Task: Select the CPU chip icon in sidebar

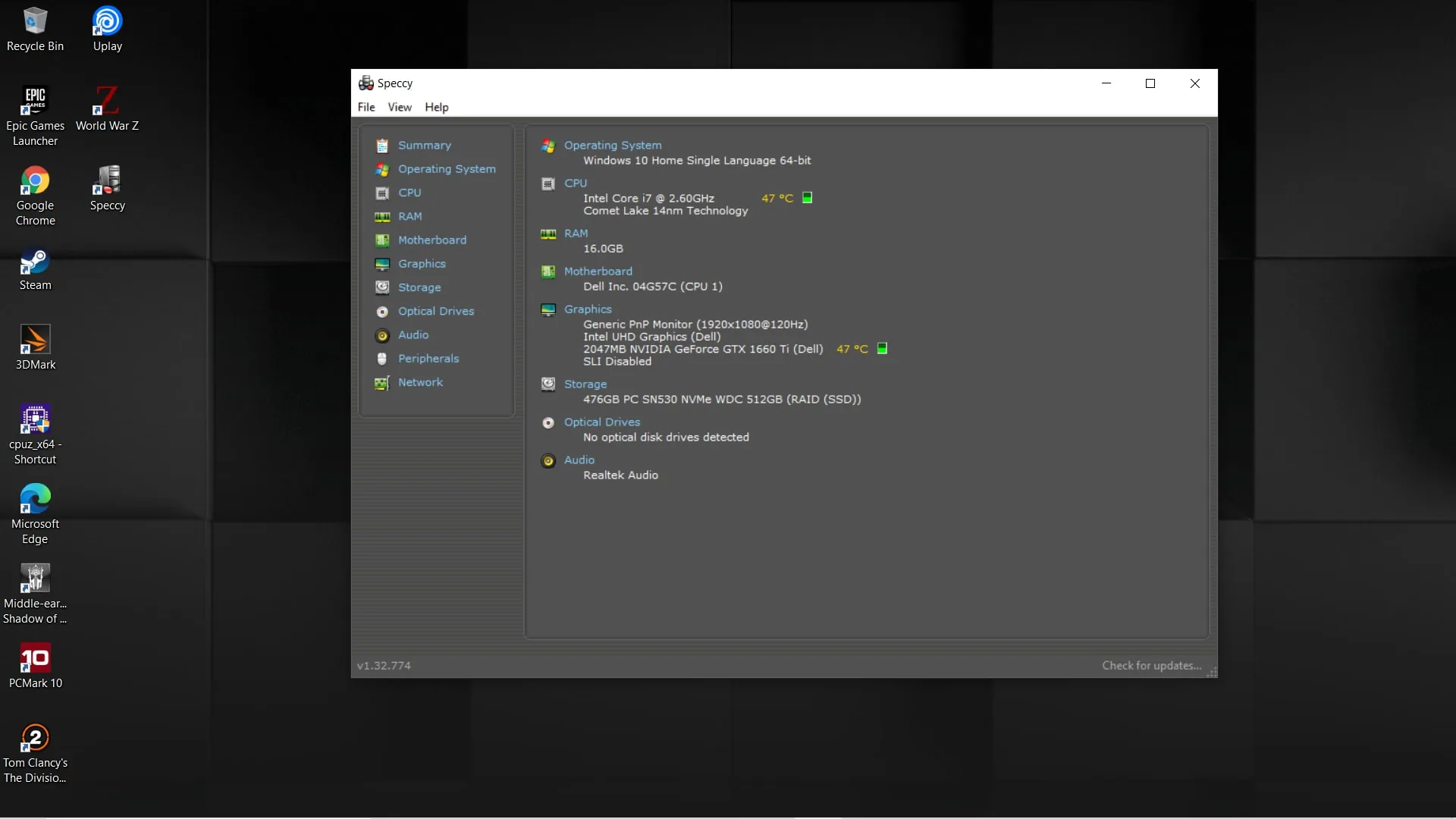Action: [382, 193]
